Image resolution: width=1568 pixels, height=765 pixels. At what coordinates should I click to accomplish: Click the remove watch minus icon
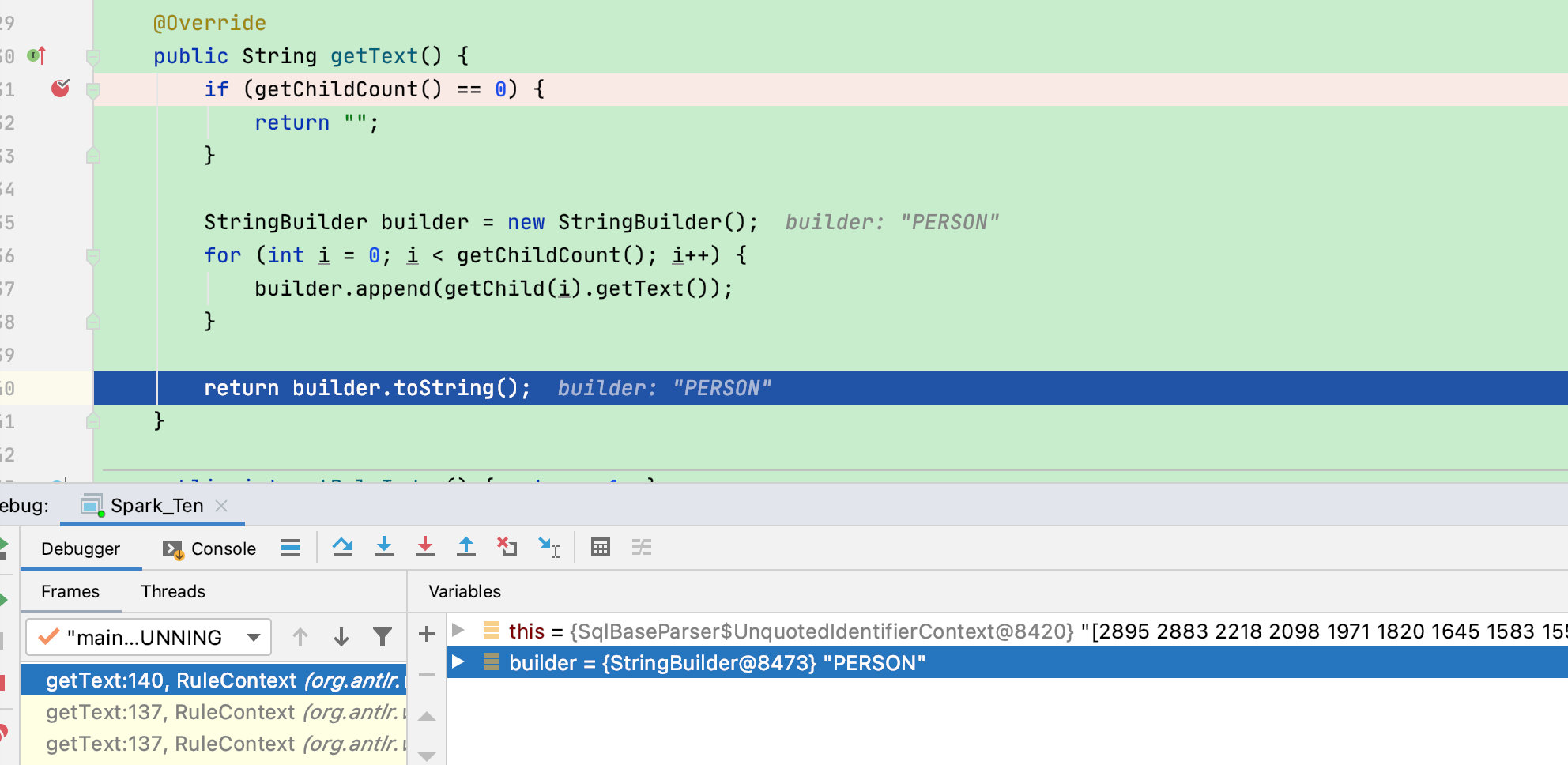427,675
